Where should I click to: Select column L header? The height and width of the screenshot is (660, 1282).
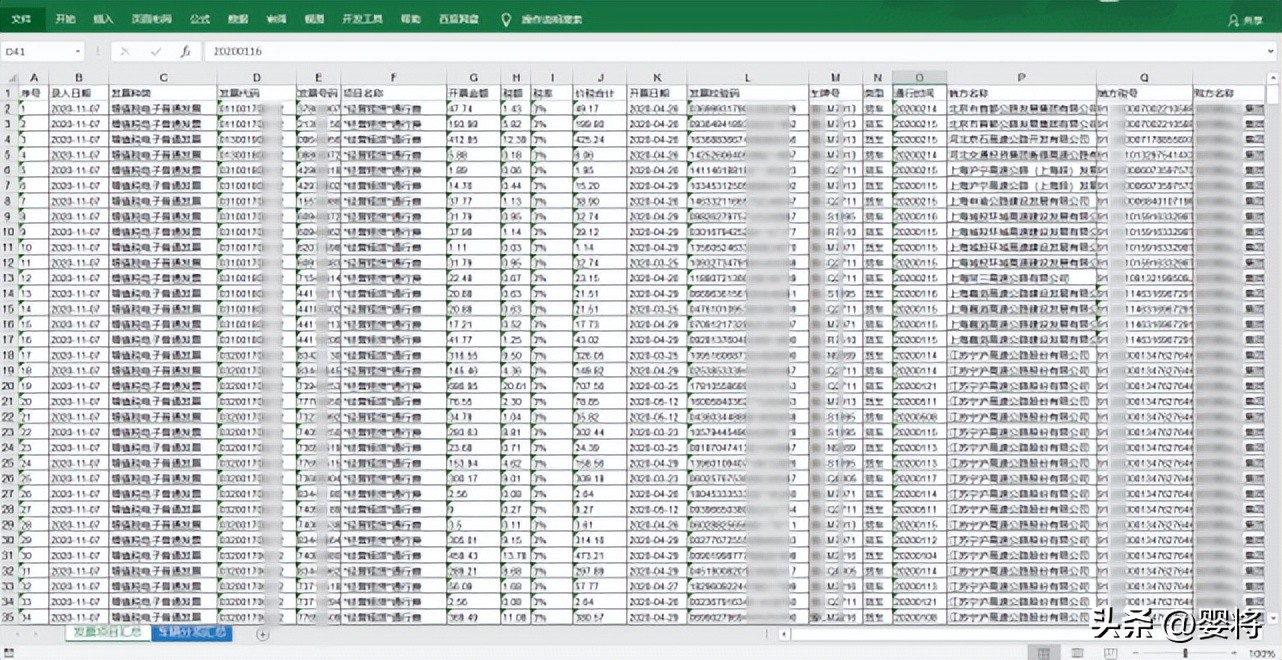coord(748,78)
